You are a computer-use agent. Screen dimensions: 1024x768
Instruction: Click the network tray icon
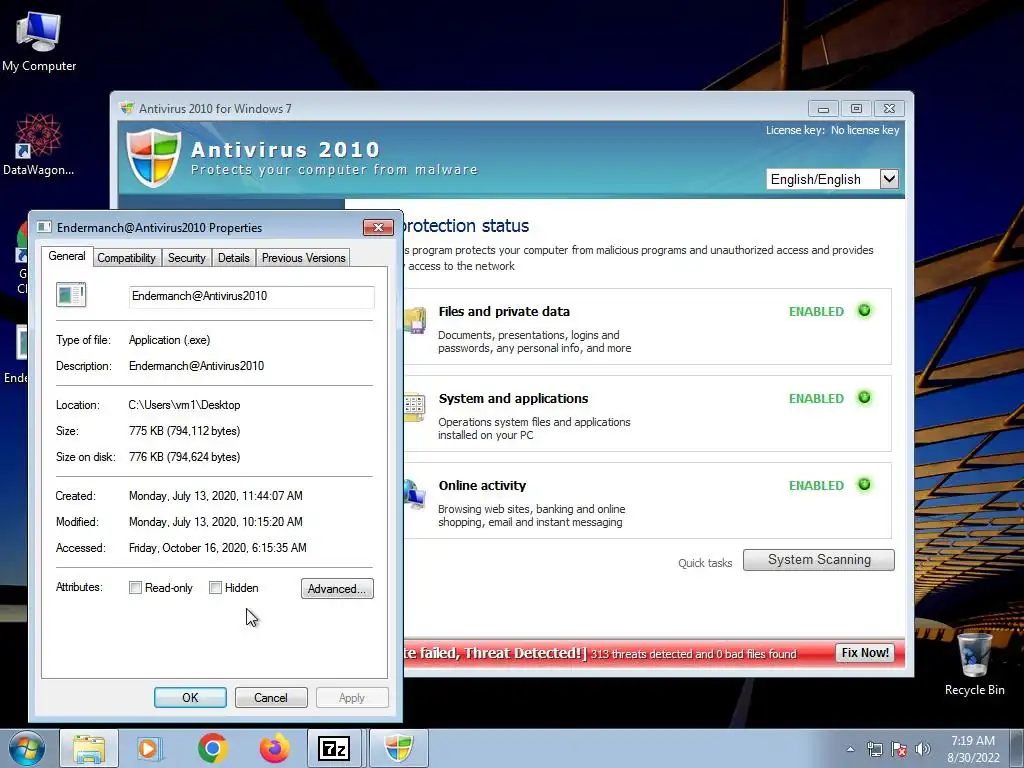[x=874, y=750]
